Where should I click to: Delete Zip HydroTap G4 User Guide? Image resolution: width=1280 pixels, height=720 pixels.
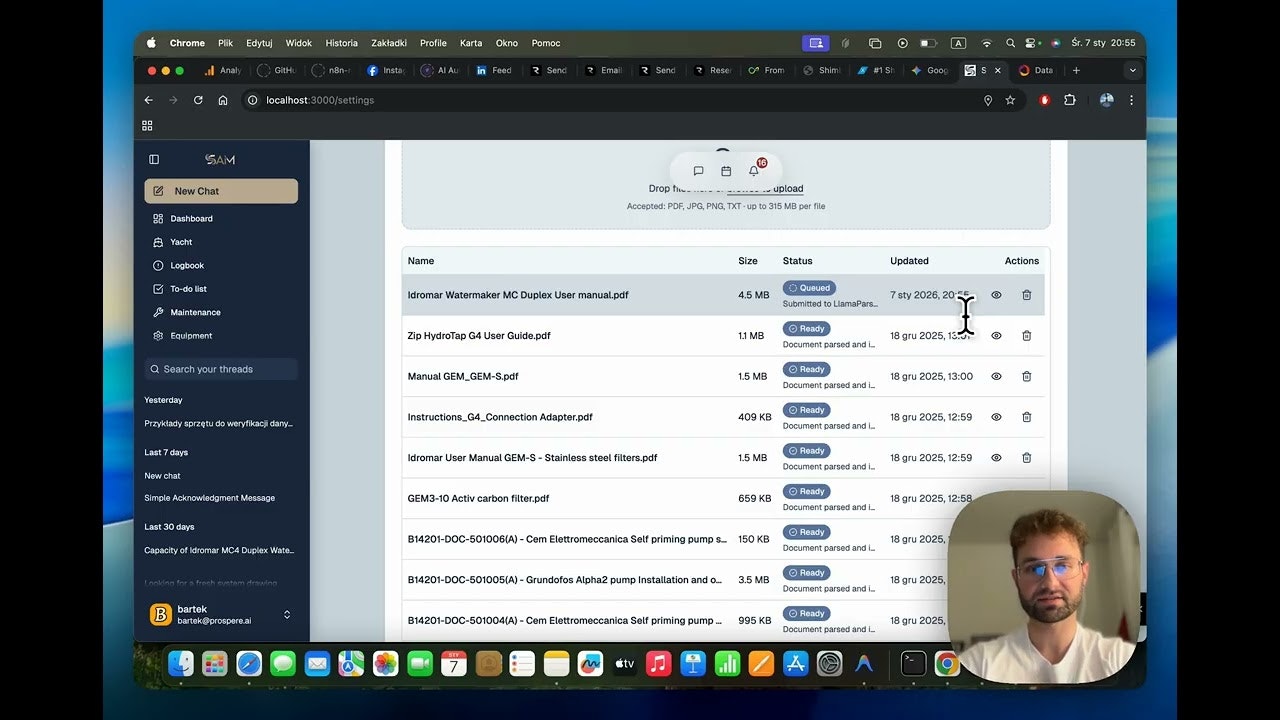click(x=1026, y=336)
